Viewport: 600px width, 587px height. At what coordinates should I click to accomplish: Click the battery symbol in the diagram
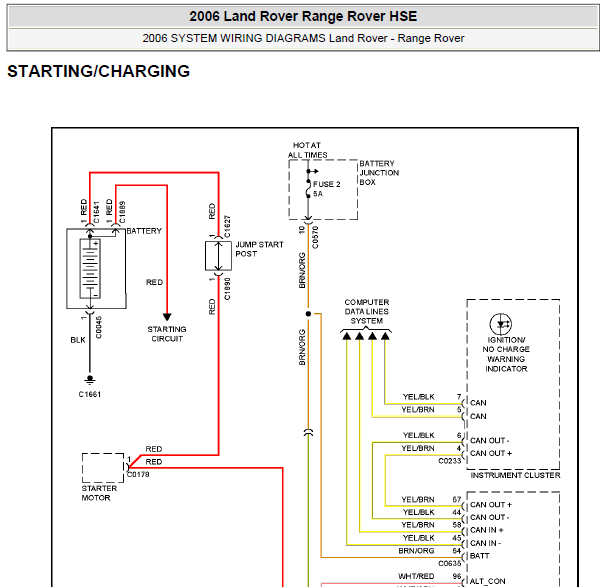90,268
